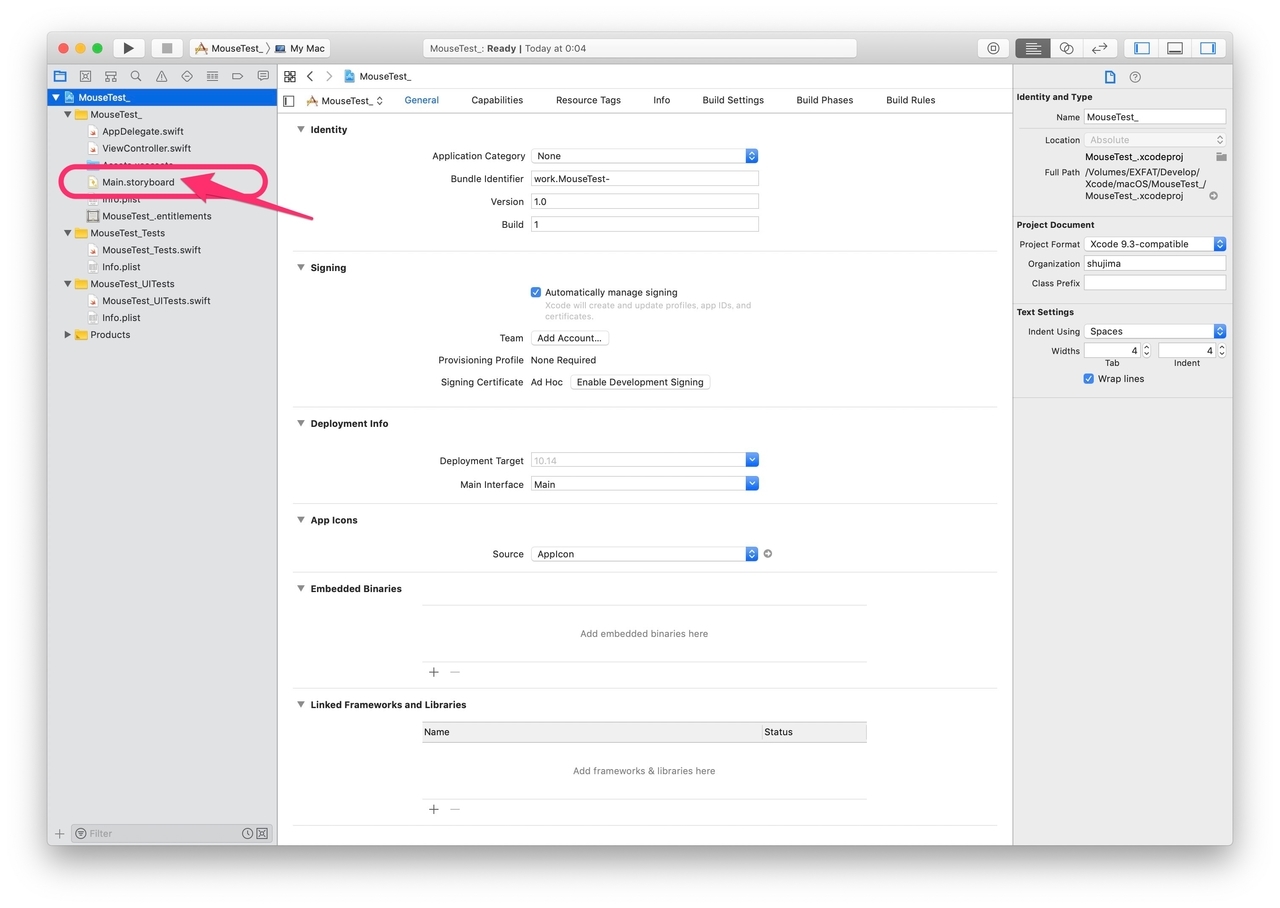Show the File inspector
1280x908 pixels.
pos(1110,77)
